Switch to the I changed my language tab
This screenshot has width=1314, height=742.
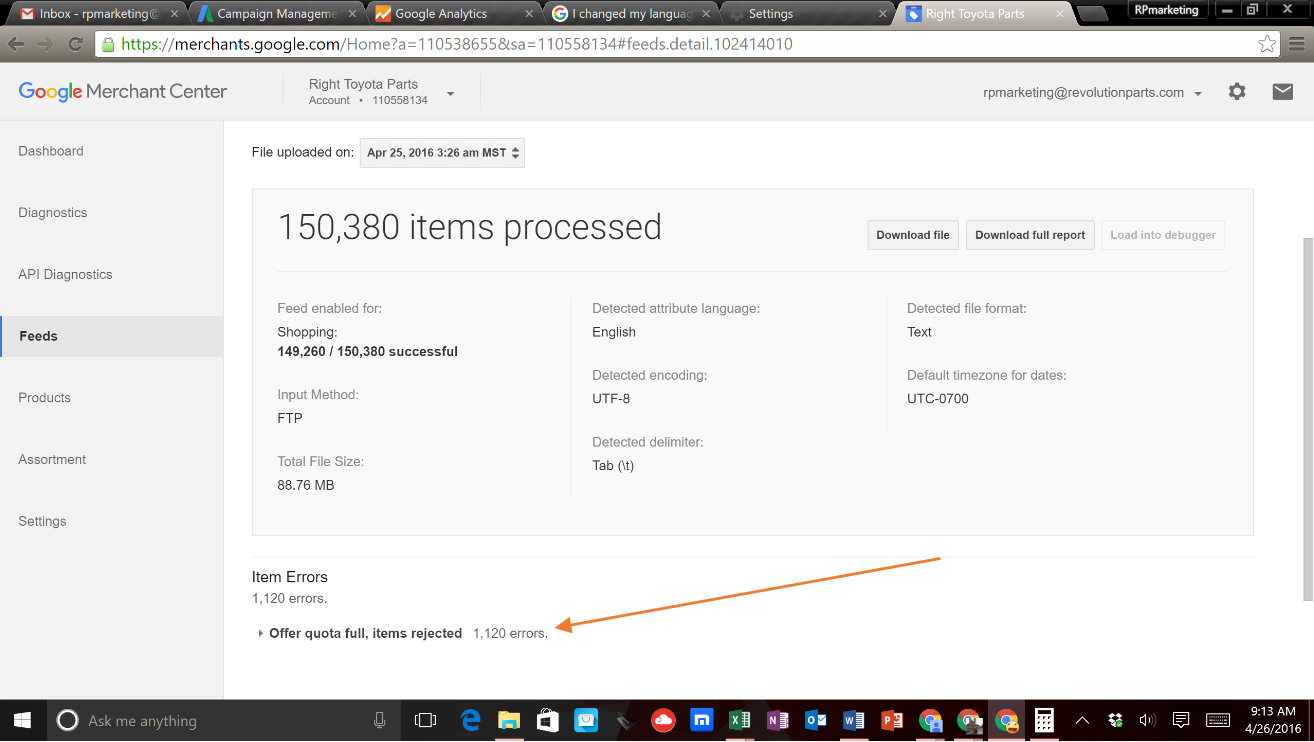point(632,14)
